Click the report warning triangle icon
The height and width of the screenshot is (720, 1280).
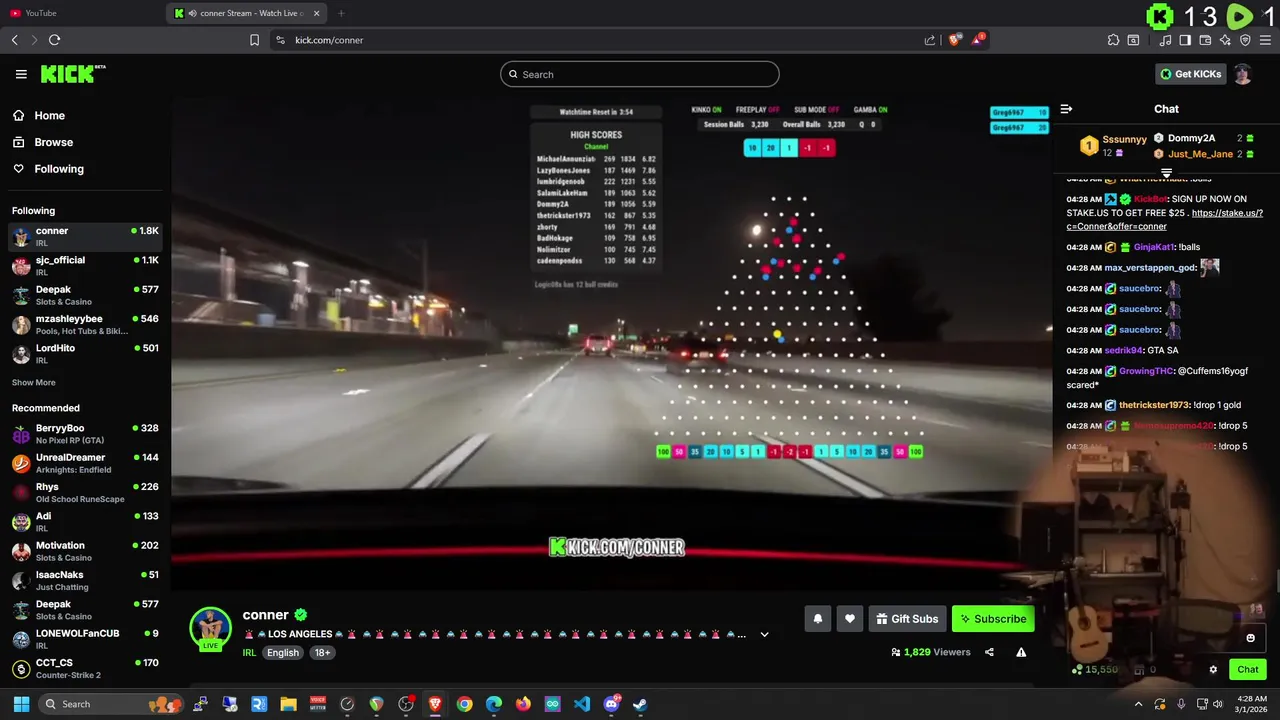point(1021,652)
